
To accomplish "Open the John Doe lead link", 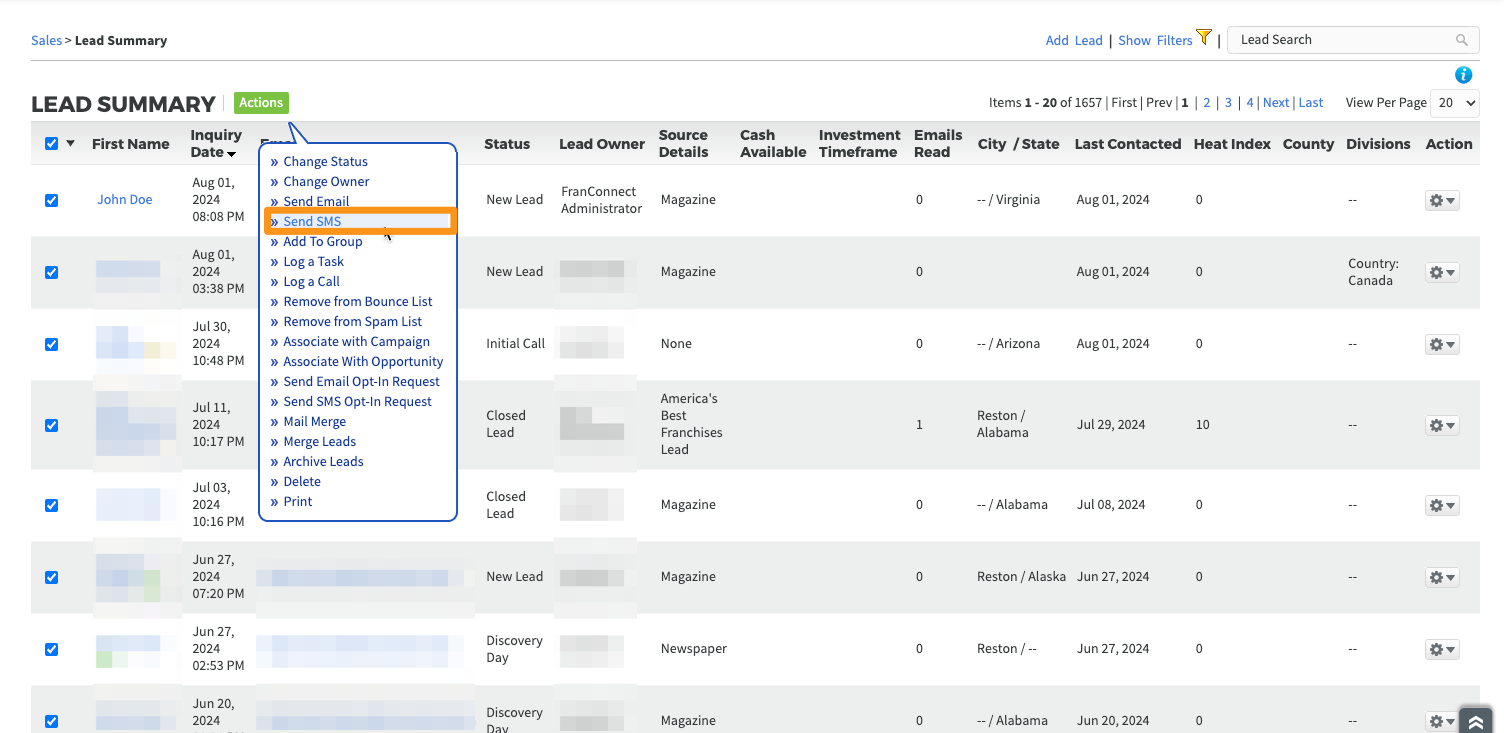I will [125, 199].
